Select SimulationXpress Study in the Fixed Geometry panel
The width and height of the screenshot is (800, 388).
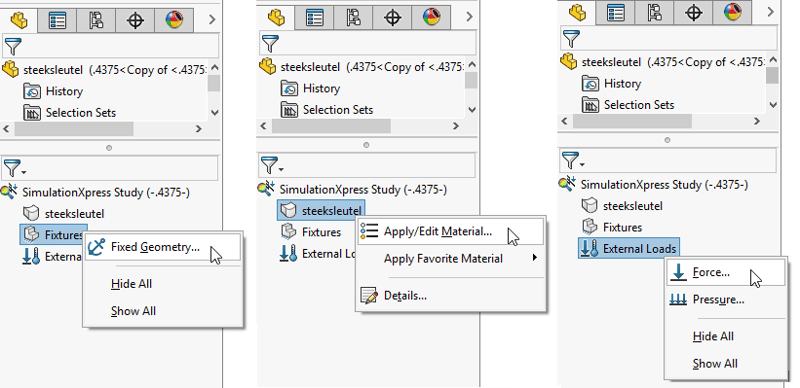coord(96,192)
